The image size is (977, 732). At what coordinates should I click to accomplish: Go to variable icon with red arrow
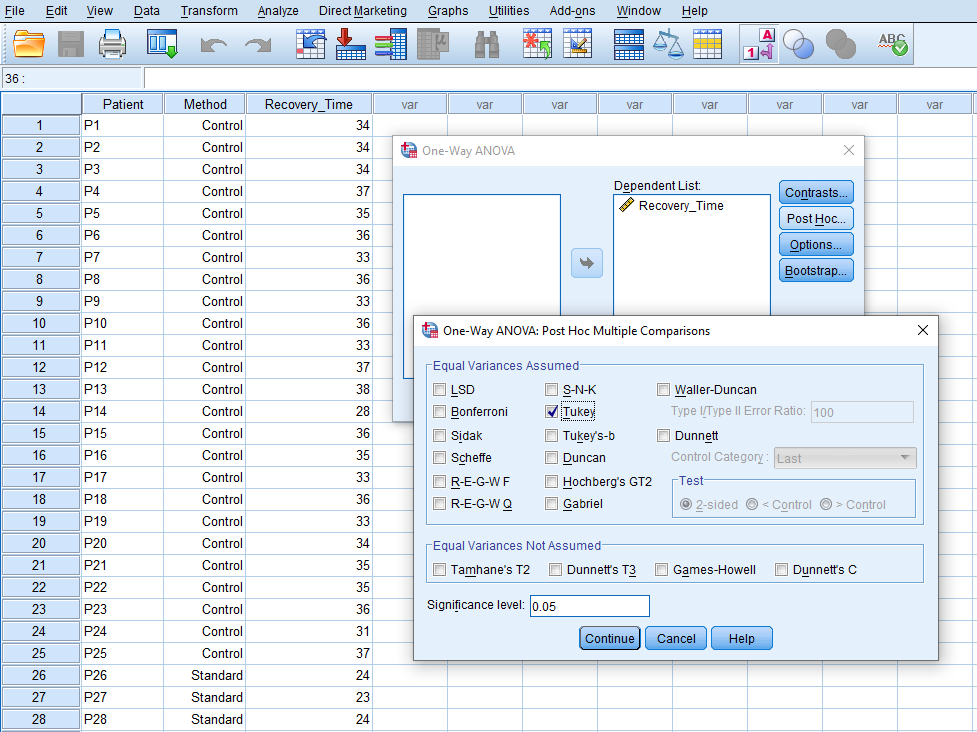click(350, 44)
